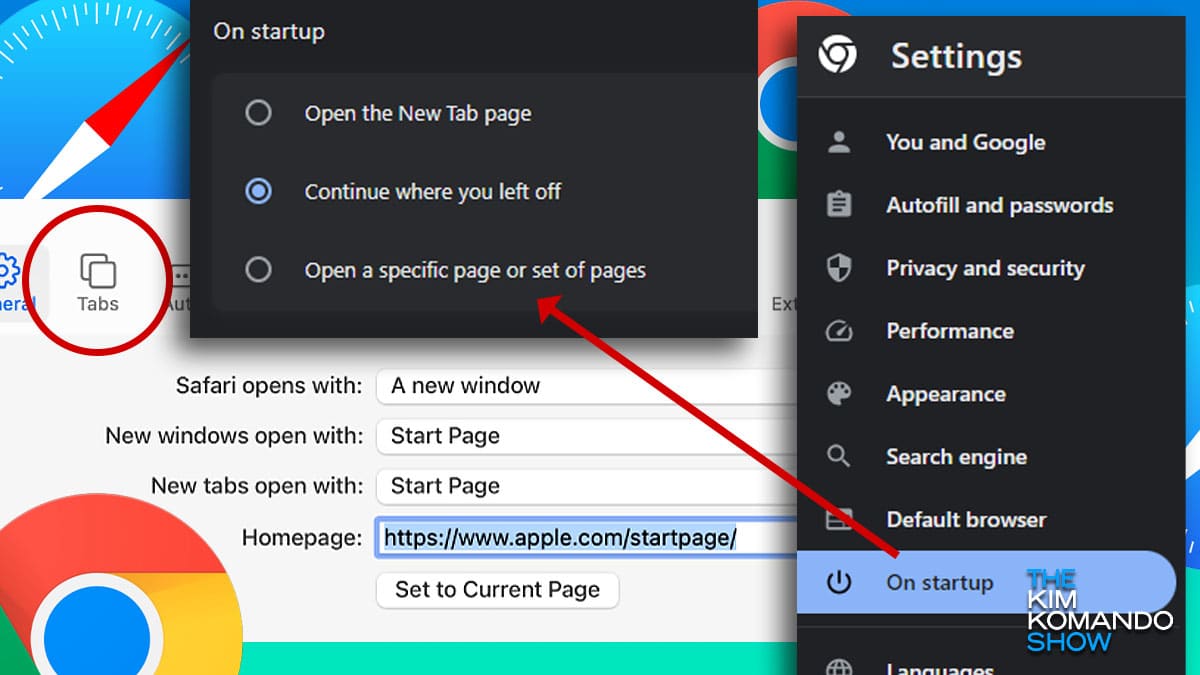Open the Languages settings section
This screenshot has height=675, width=1200.
point(939,668)
